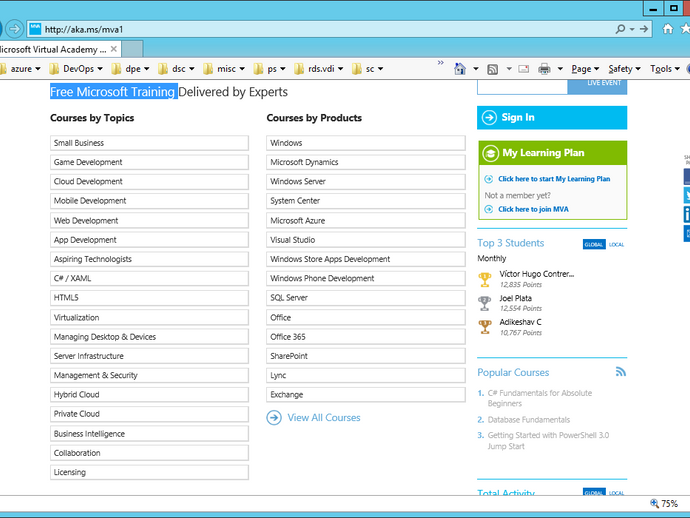The image size is (690, 518).
Task: Select the Licensing topic
Action: click(149, 472)
